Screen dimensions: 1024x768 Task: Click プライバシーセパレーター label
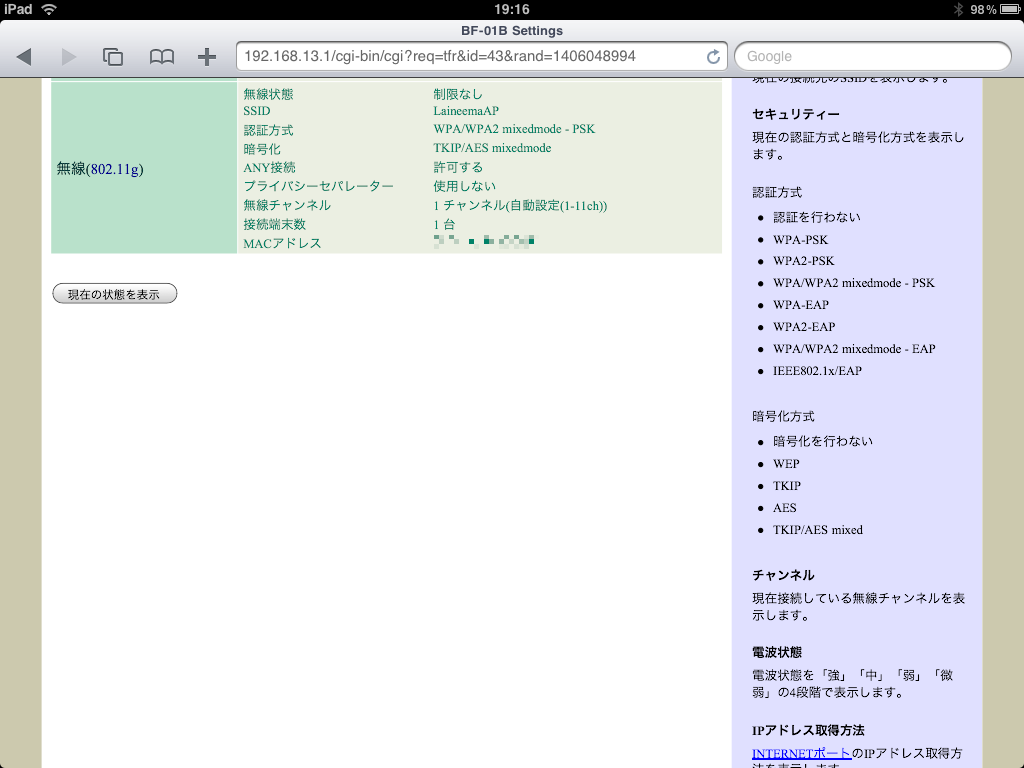point(318,186)
